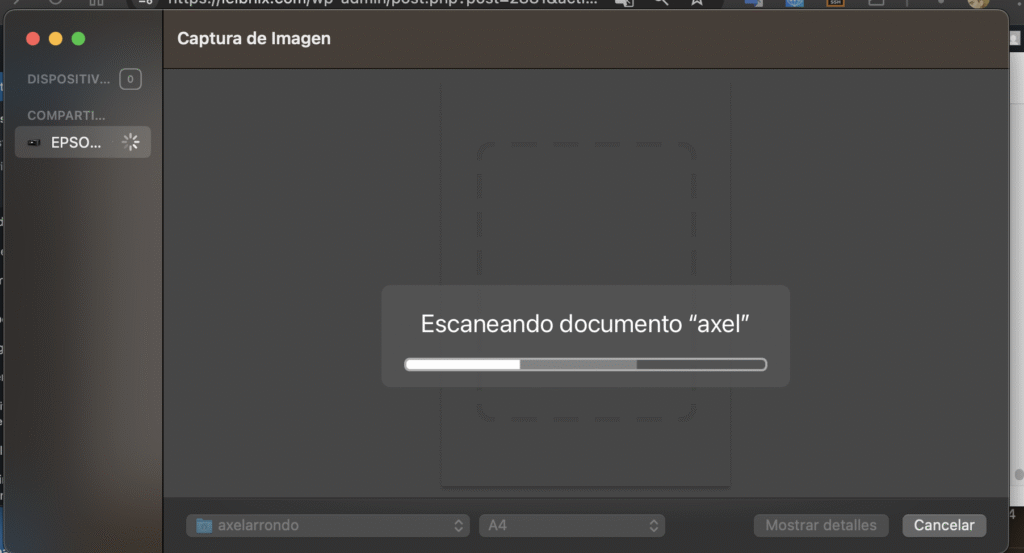Open the A4 paper size dropdown
1024x553 pixels.
[571, 525]
